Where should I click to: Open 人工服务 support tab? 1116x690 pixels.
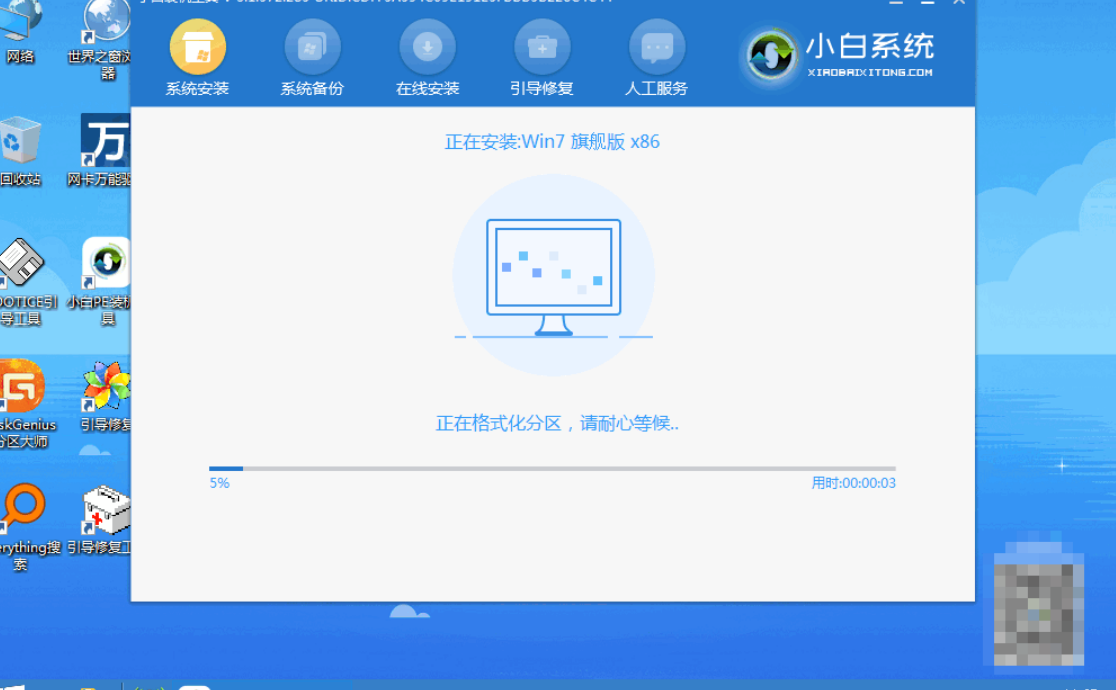tap(656, 58)
